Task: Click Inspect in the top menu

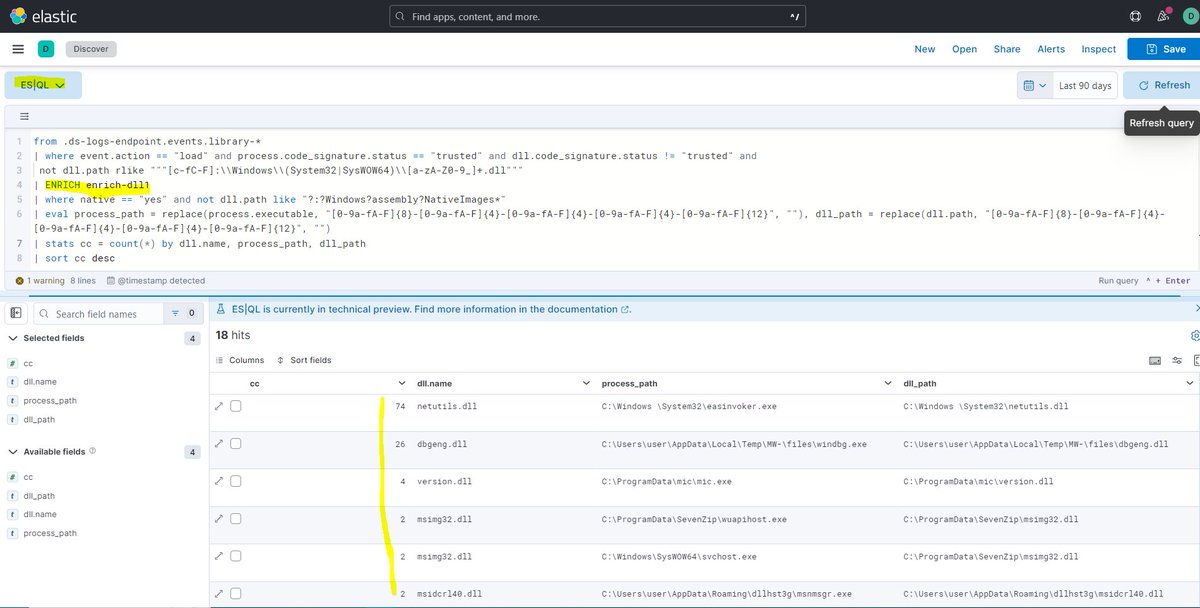Action: [x=1098, y=49]
